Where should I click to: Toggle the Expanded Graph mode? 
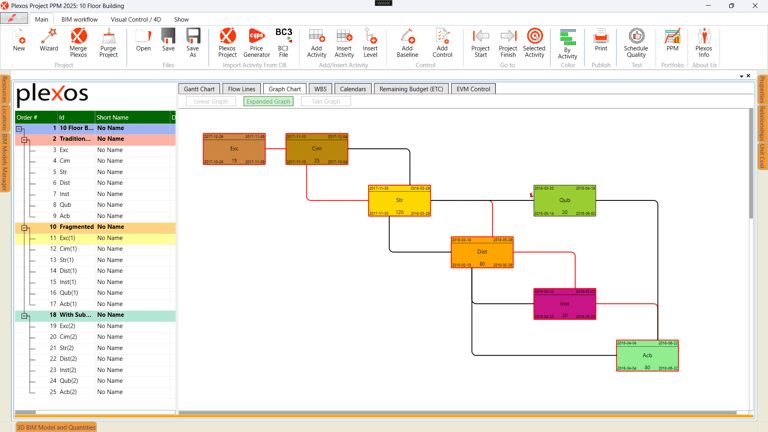(268, 101)
